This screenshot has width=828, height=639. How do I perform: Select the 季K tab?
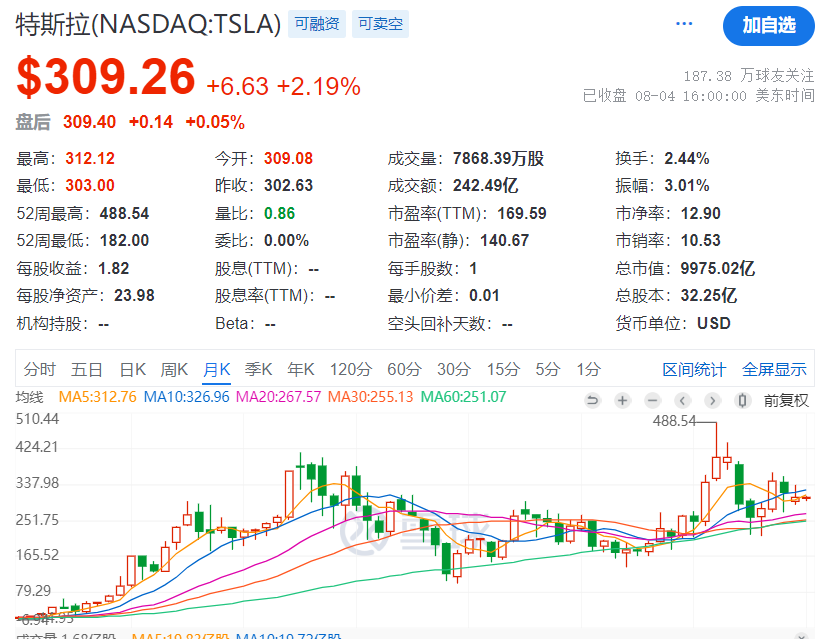pyautogui.click(x=258, y=369)
